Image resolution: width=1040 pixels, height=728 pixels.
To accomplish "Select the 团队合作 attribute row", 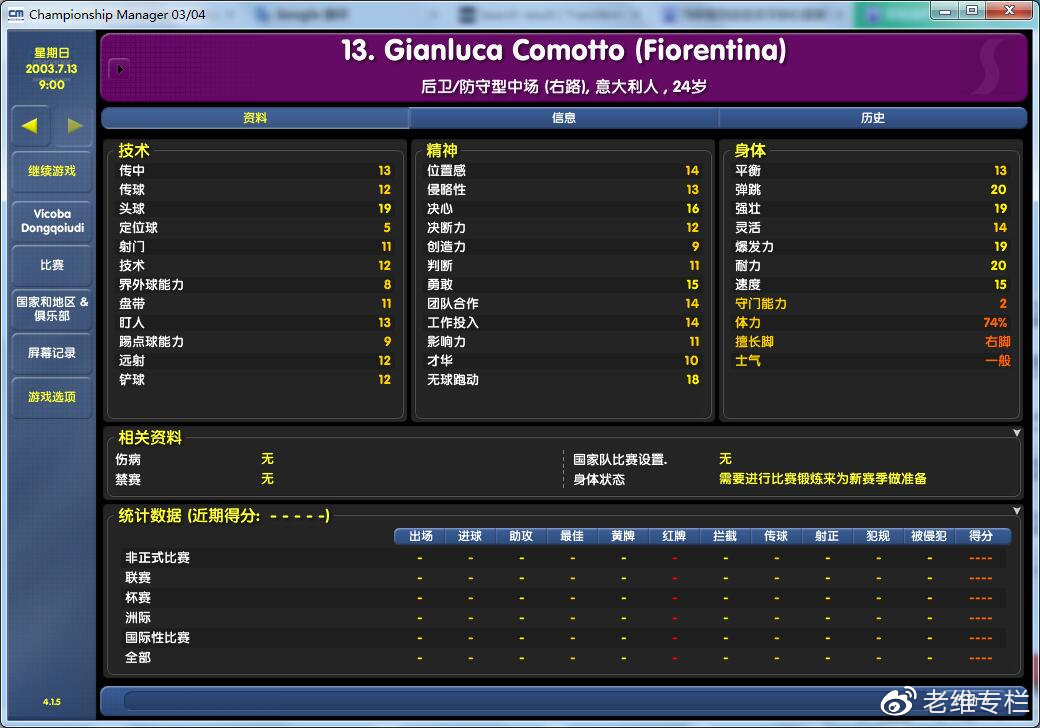I will pos(562,303).
